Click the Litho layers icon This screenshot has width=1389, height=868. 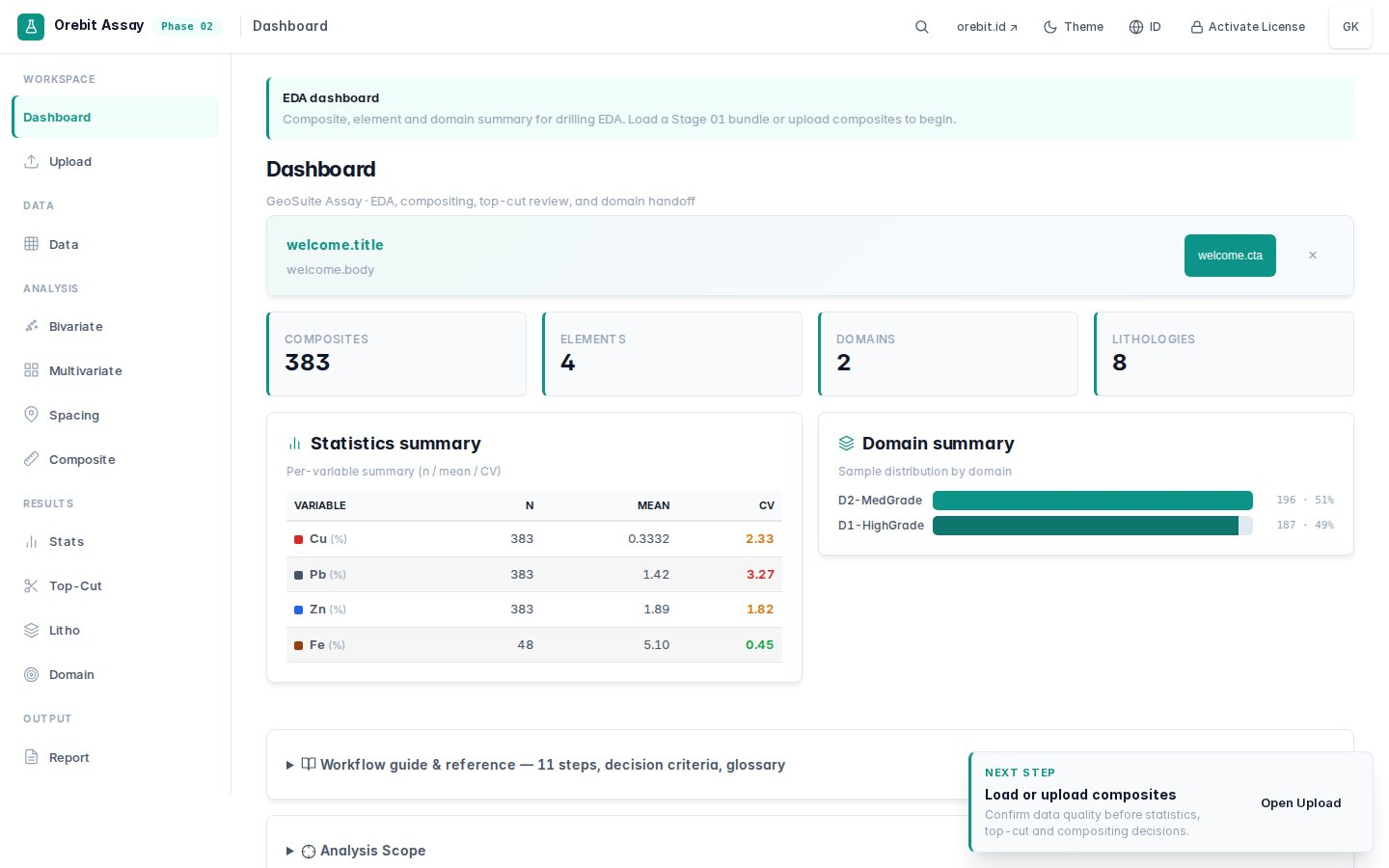click(31, 630)
